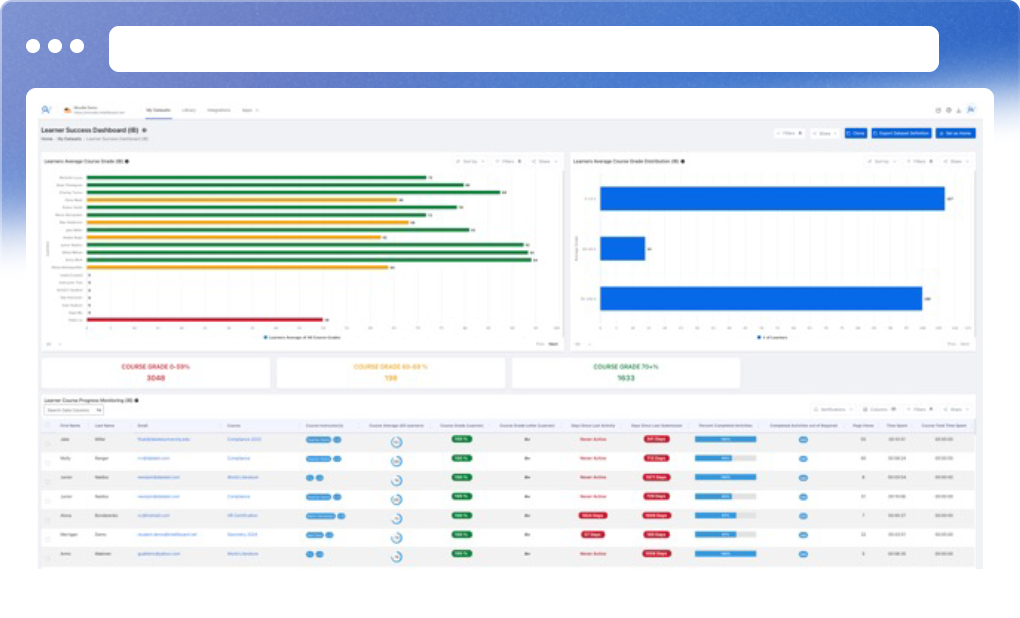This screenshot has width=1020, height=618.
Task: Click the Course Grade 0-59% summary card
Action: coord(155,373)
